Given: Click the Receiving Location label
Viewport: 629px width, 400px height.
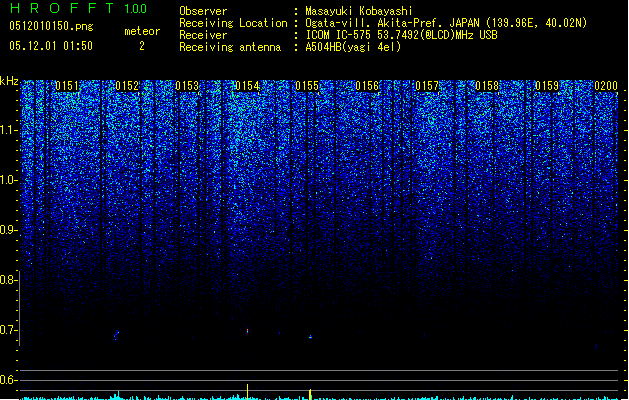Looking at the screenshot, I should coord(233,23).
